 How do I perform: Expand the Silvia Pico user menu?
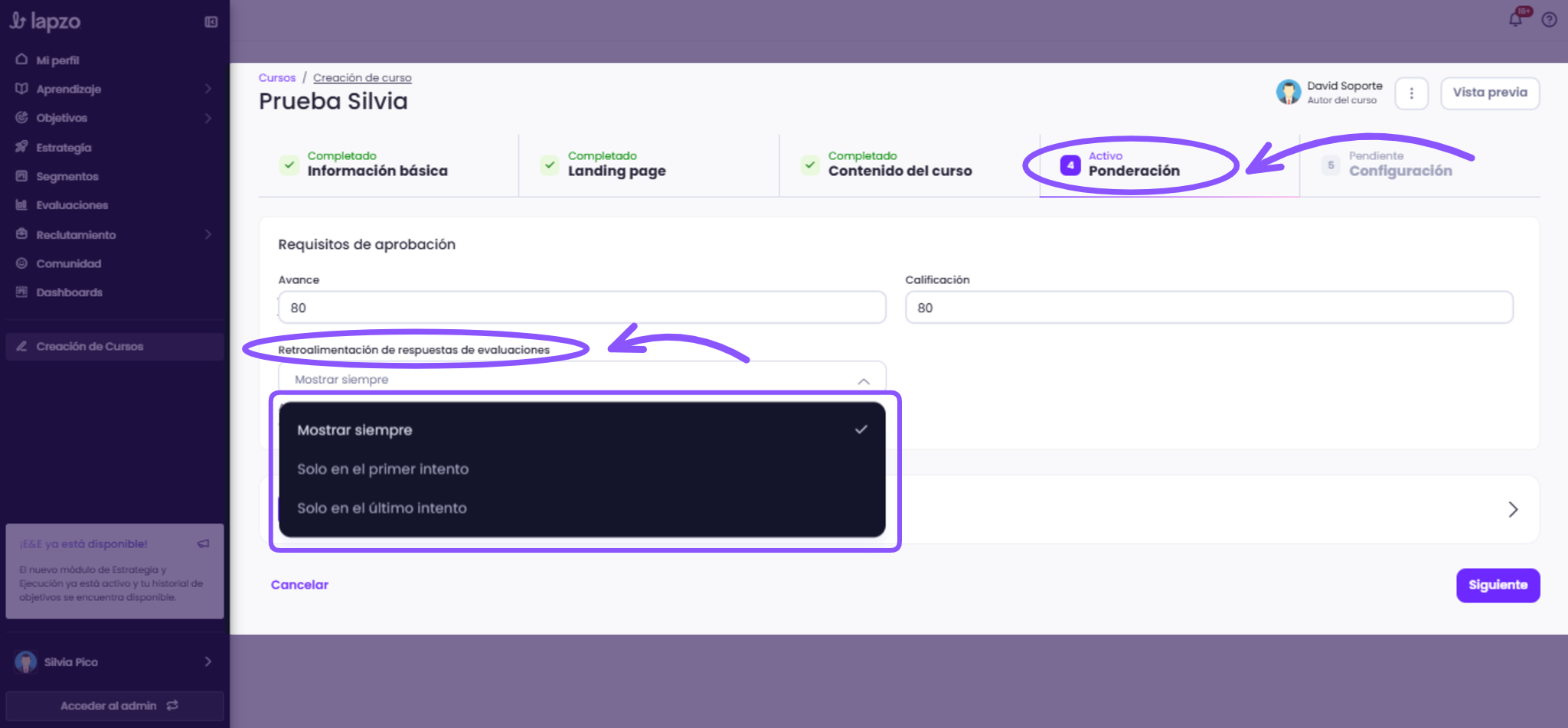tap(208, 661)
